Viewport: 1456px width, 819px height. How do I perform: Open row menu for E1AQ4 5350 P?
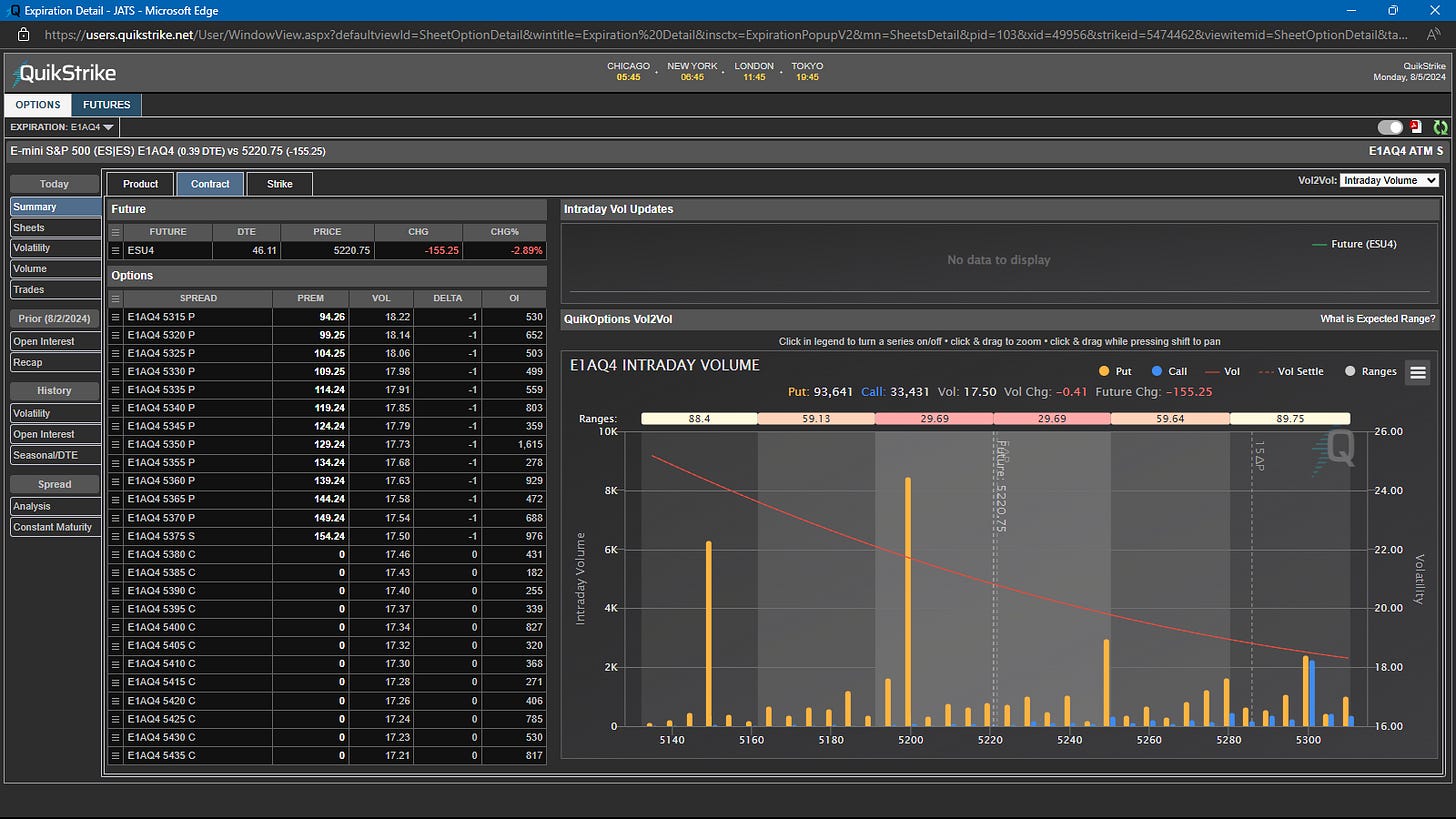point(116,445)
